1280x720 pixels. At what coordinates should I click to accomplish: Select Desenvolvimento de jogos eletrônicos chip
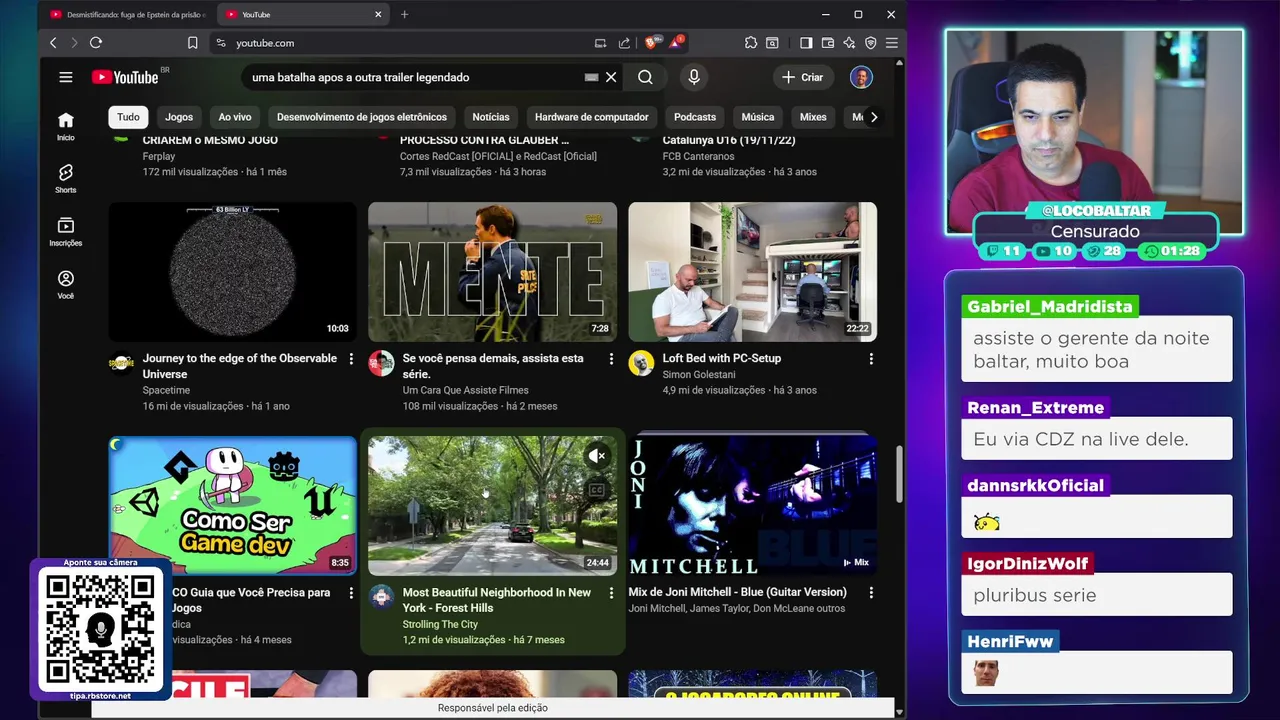click(362, 117)
